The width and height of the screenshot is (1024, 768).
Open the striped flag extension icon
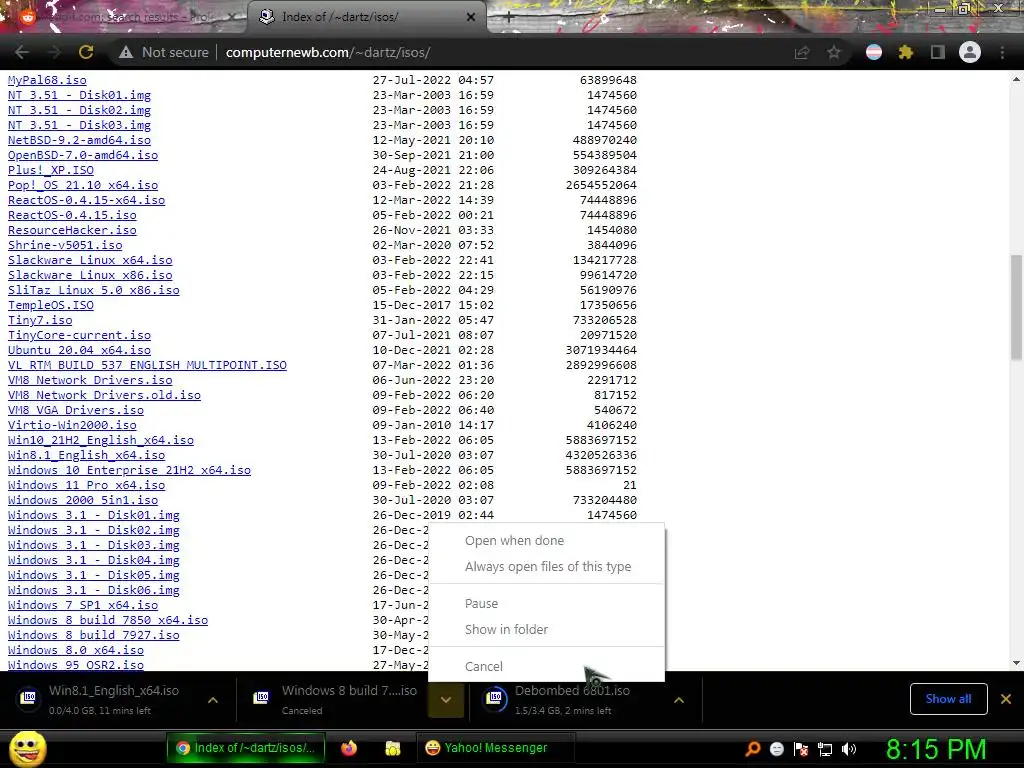874,52
